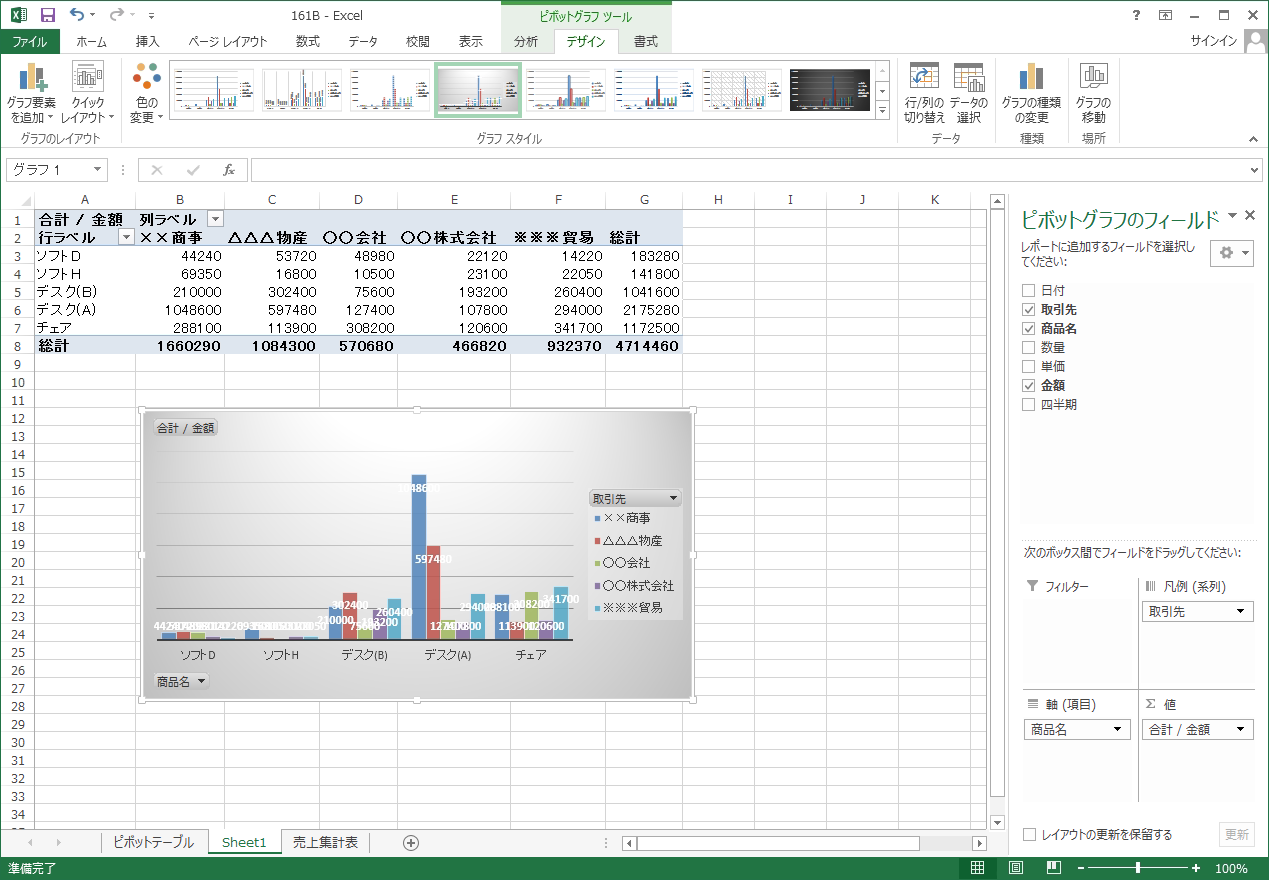Click the zoom slider in status bar

1138,868
